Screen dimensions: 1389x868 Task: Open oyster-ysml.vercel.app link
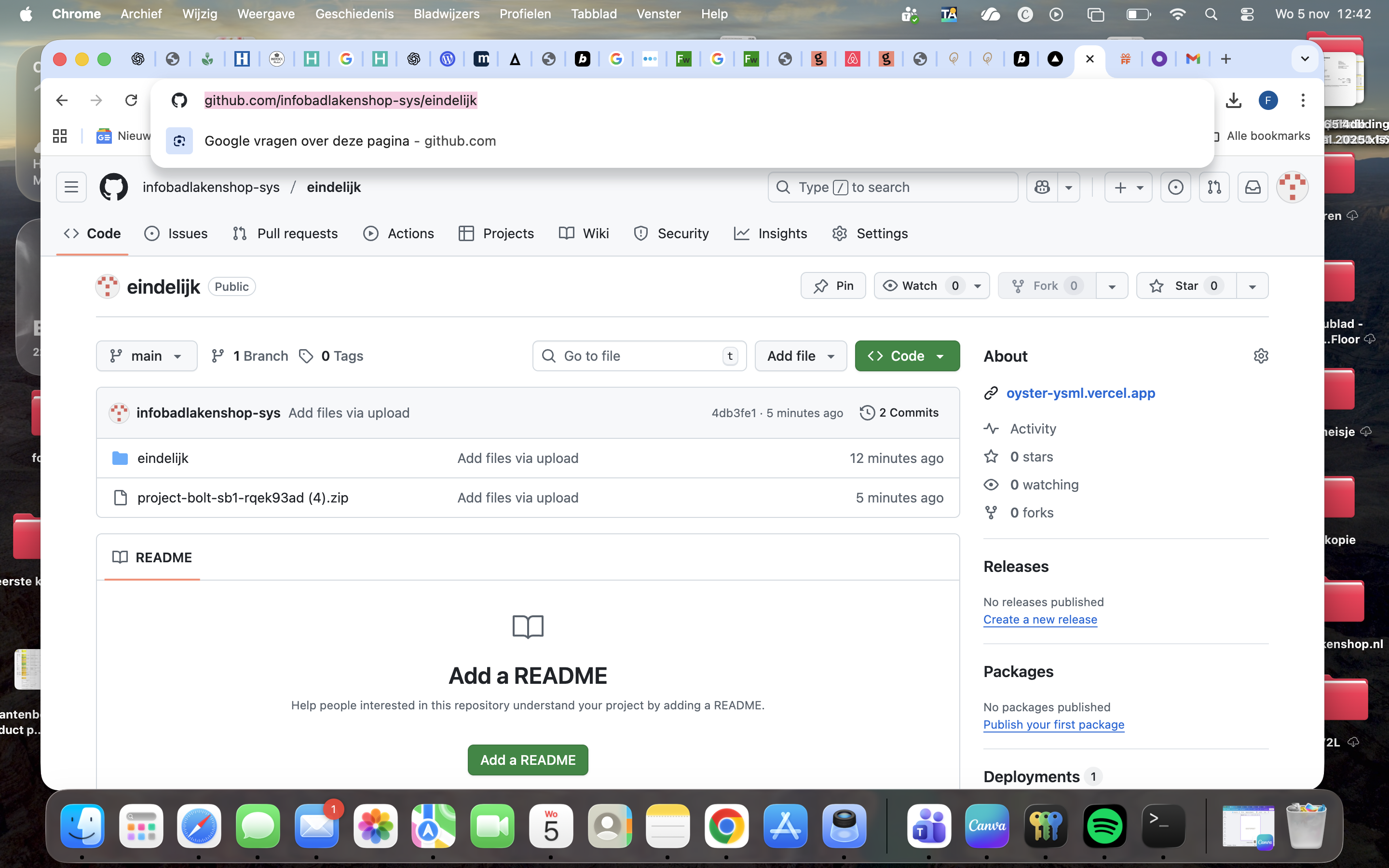[x=1080, y=393]
